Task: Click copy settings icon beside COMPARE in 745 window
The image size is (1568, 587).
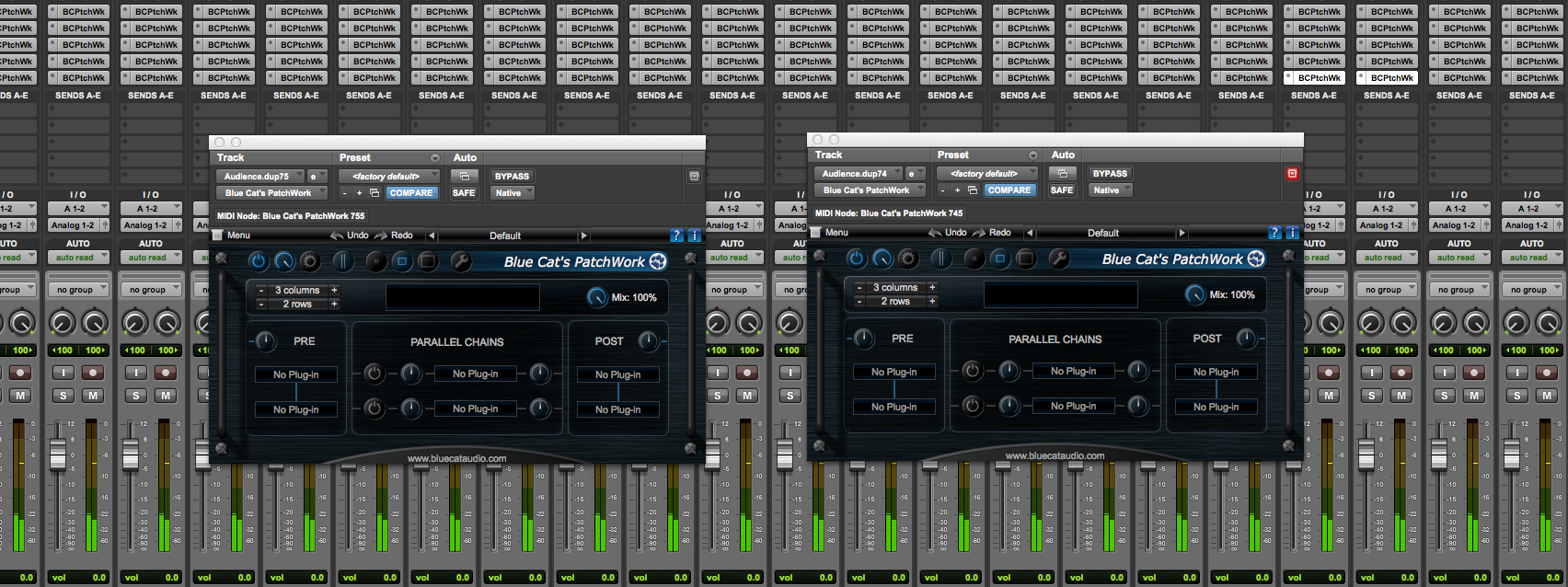Action: pyautogui.click(x=973, y=190)
